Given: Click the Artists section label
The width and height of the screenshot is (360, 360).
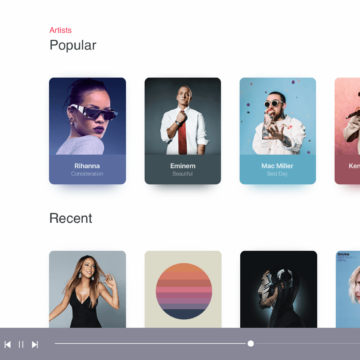Looking at the screenshot, I should pos(60,30).
